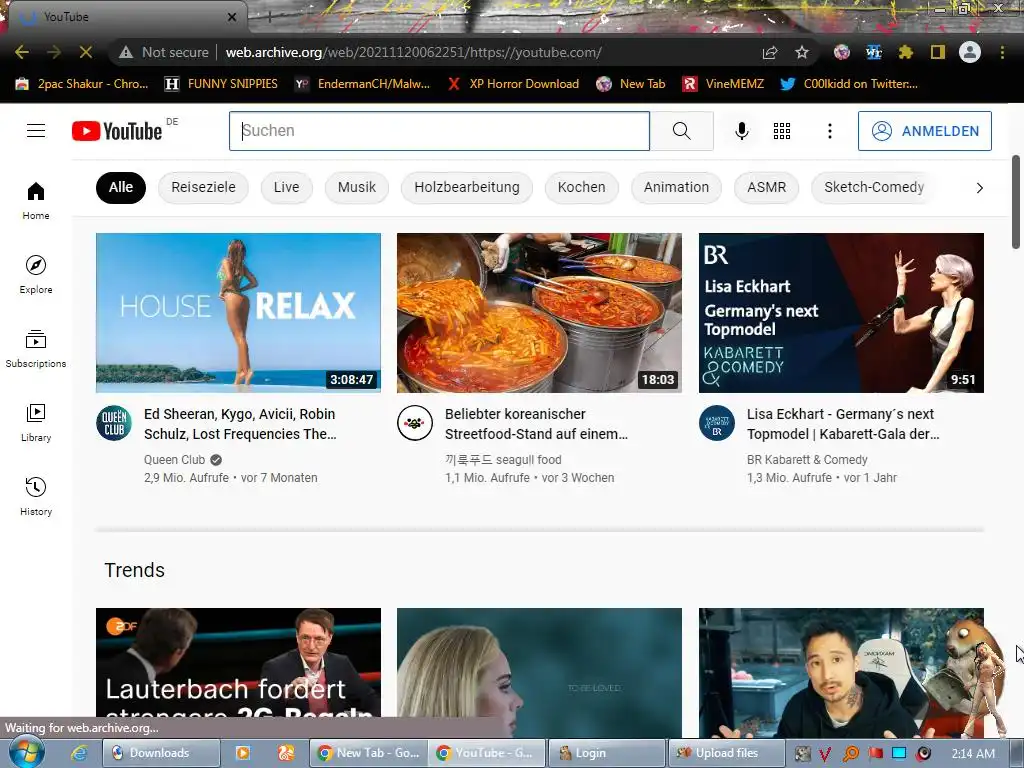1024x768 pixels.
Task: Open the Chrome profile avatar
Action: pyautogui.click(x=970, y=52)
